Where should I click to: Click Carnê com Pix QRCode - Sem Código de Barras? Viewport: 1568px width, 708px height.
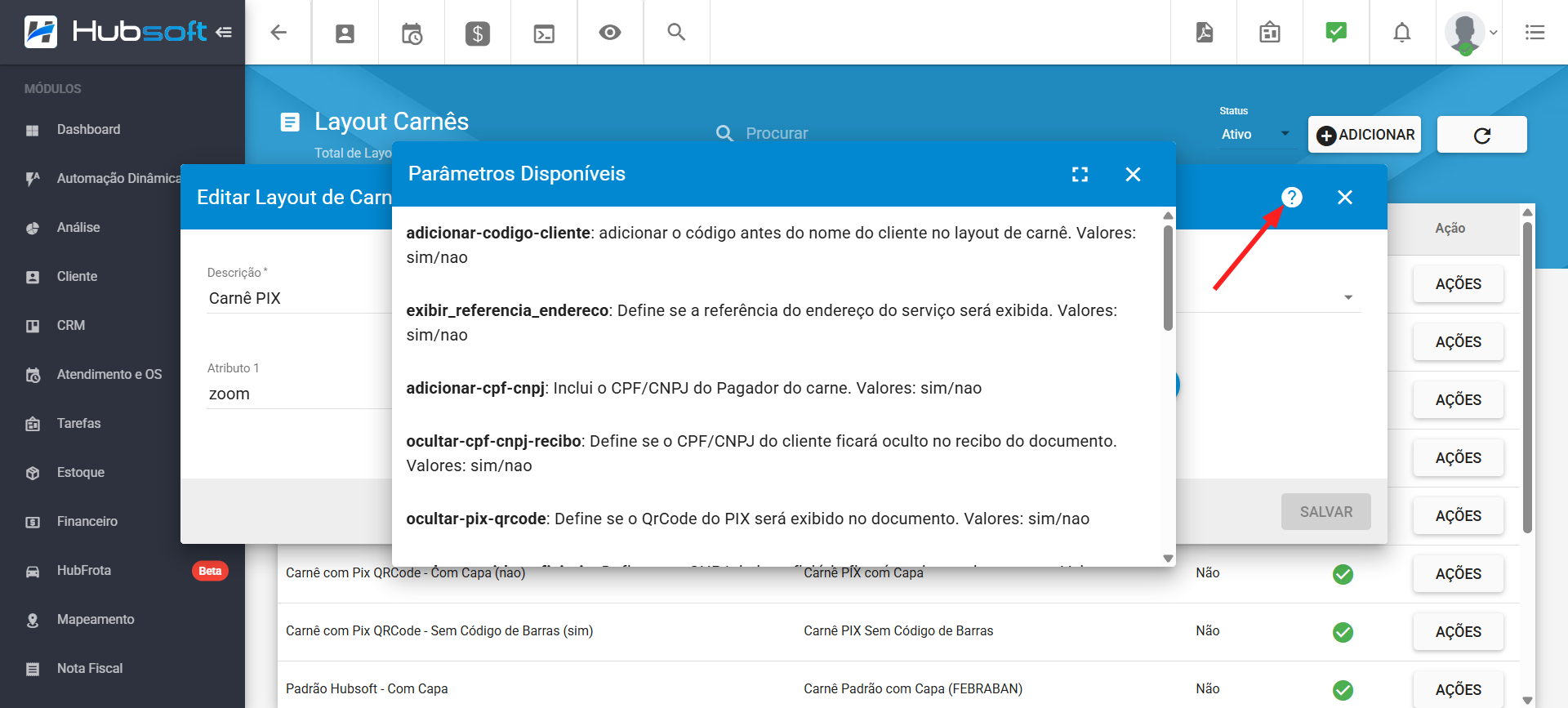(439, 631)
